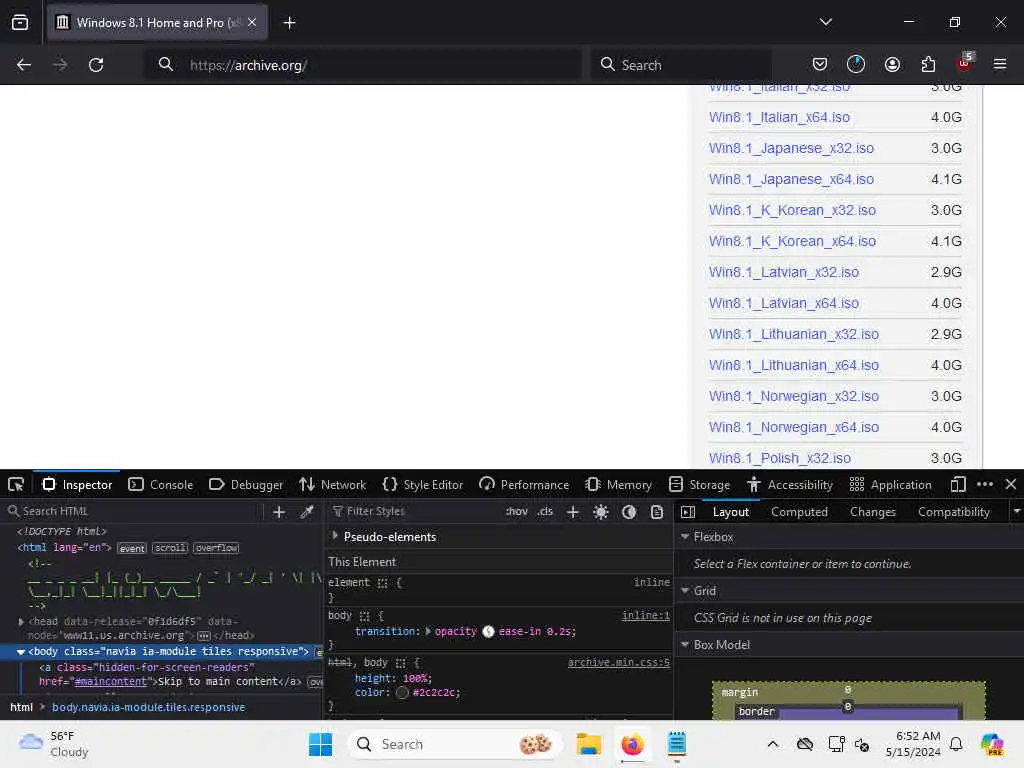This screenshot has height=768, width=1024.
Task: Open the Performance tab
Action: [524, 485]
